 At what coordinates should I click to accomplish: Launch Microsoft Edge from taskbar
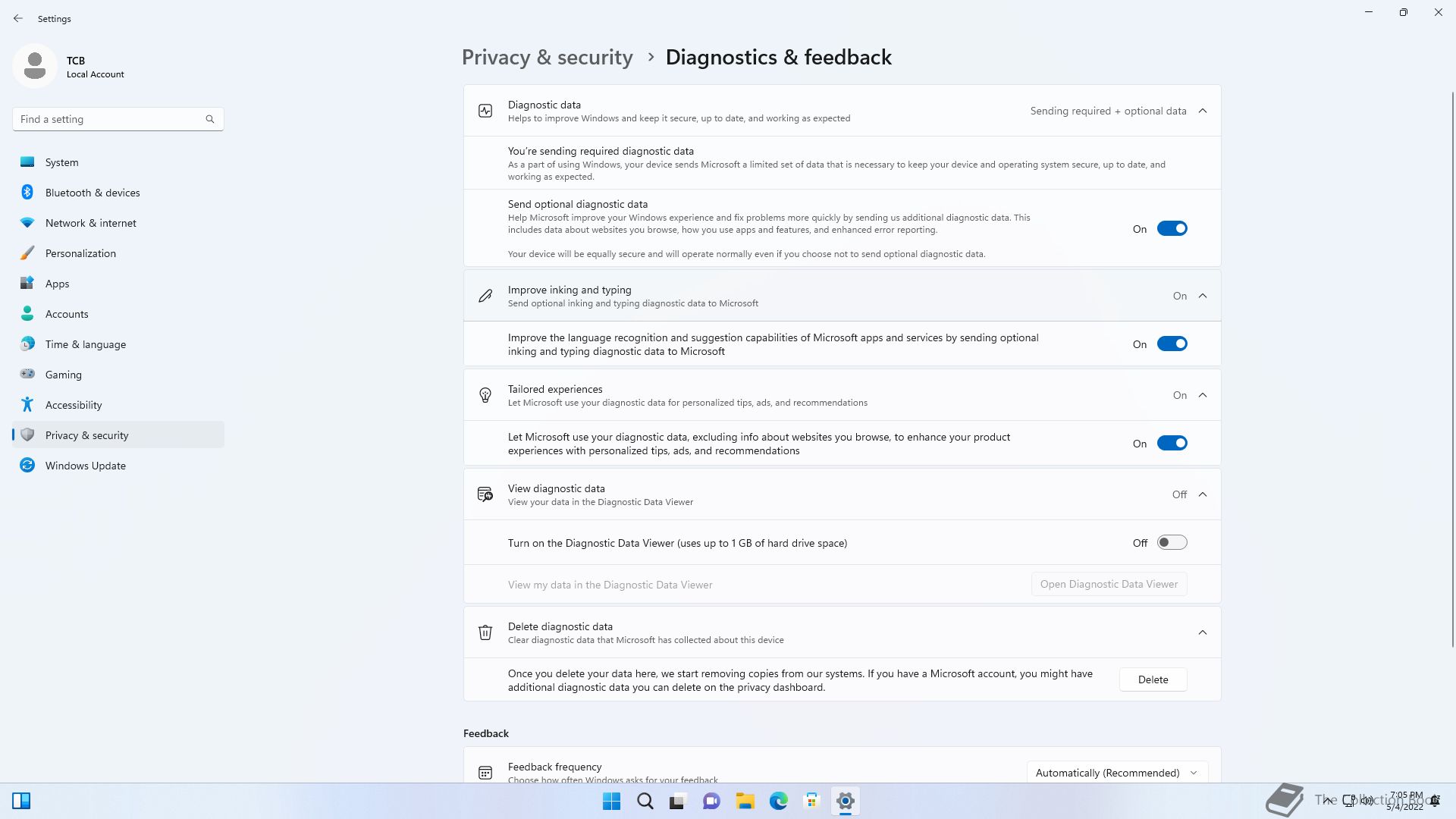[x=778, y=801]
